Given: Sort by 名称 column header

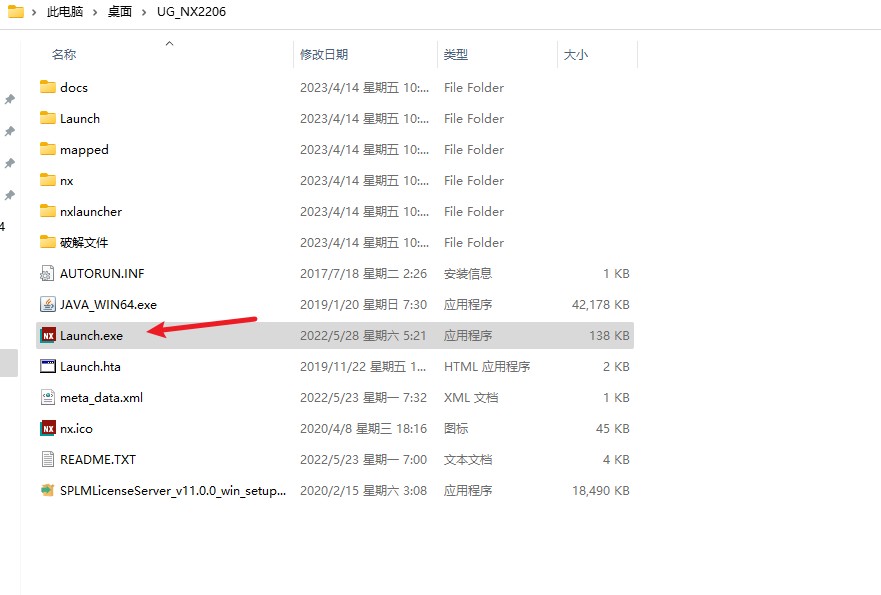Looking at the screenshot, I should 63,54.
